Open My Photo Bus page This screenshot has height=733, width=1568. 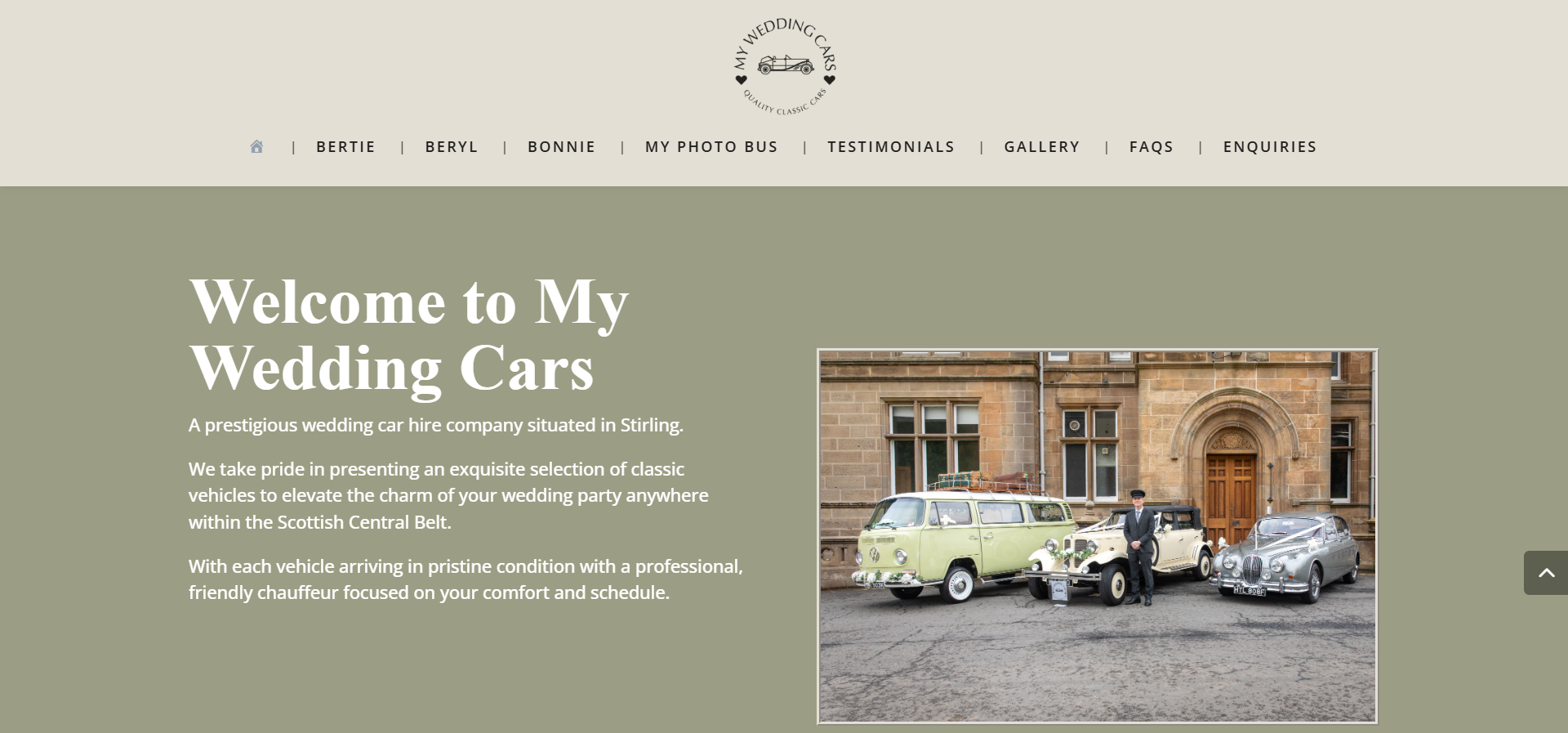711,147
